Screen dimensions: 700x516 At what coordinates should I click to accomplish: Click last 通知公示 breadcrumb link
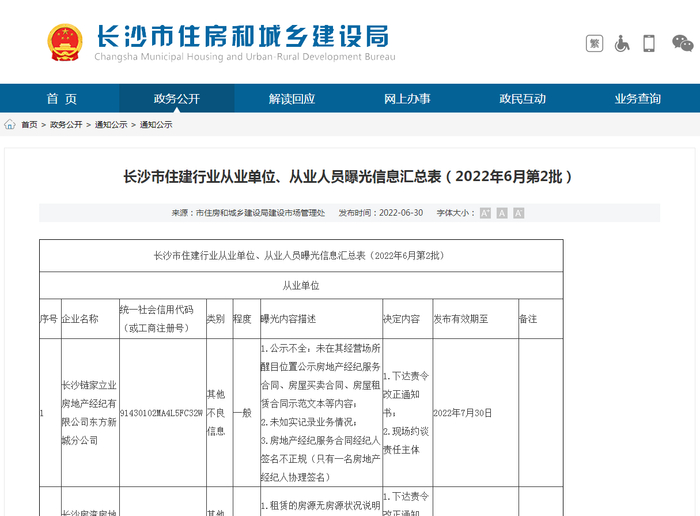(x=156, y=125)
